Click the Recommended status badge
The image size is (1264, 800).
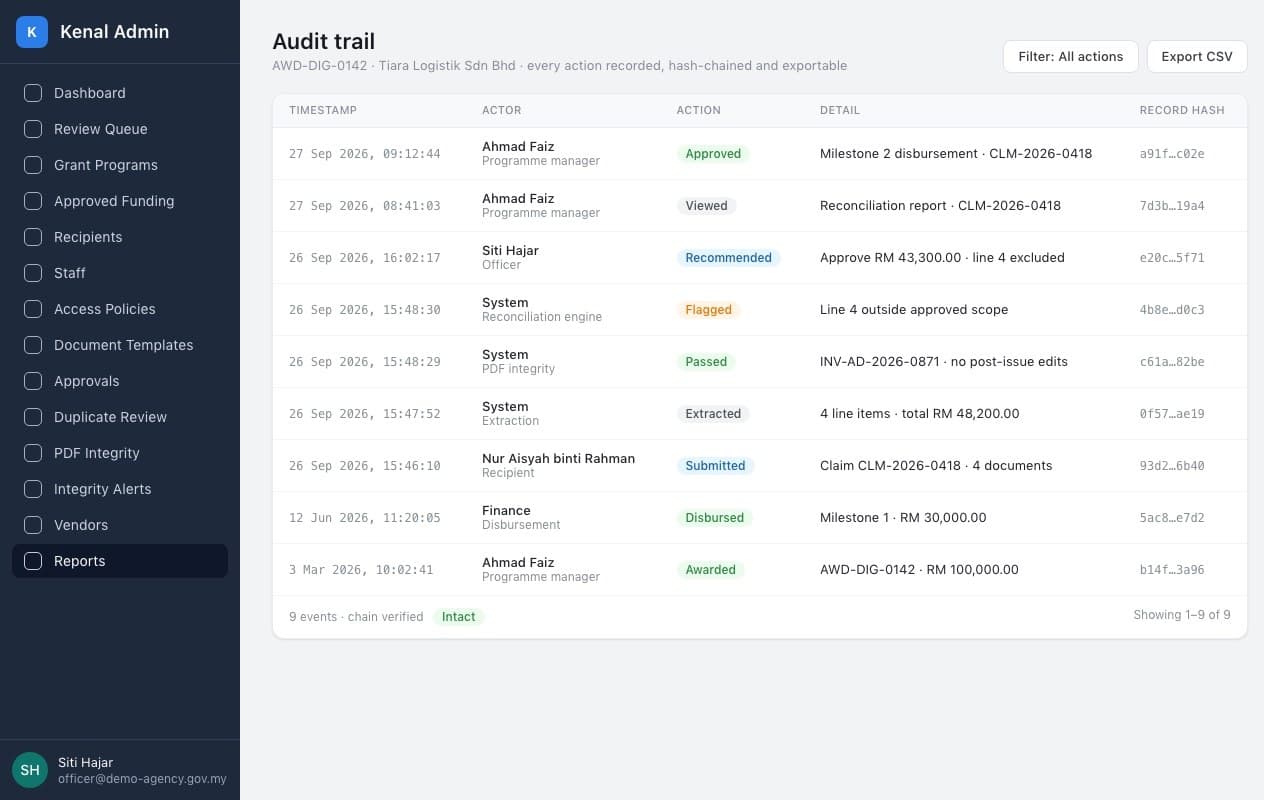[x=728, y=258]
